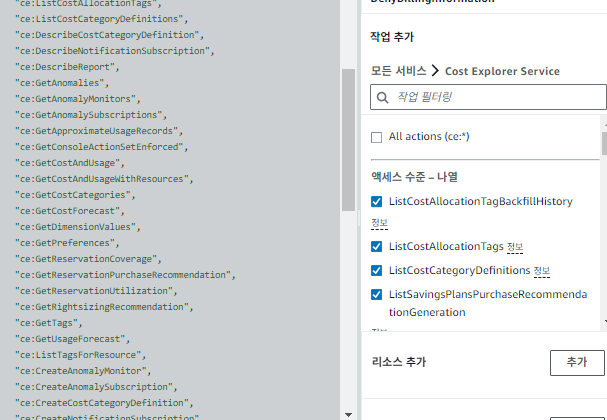The image size is (607, 420).
Task: Open 정보 link next to ListCostCategoryDefinitions
Action: click(x=542, y=271)
